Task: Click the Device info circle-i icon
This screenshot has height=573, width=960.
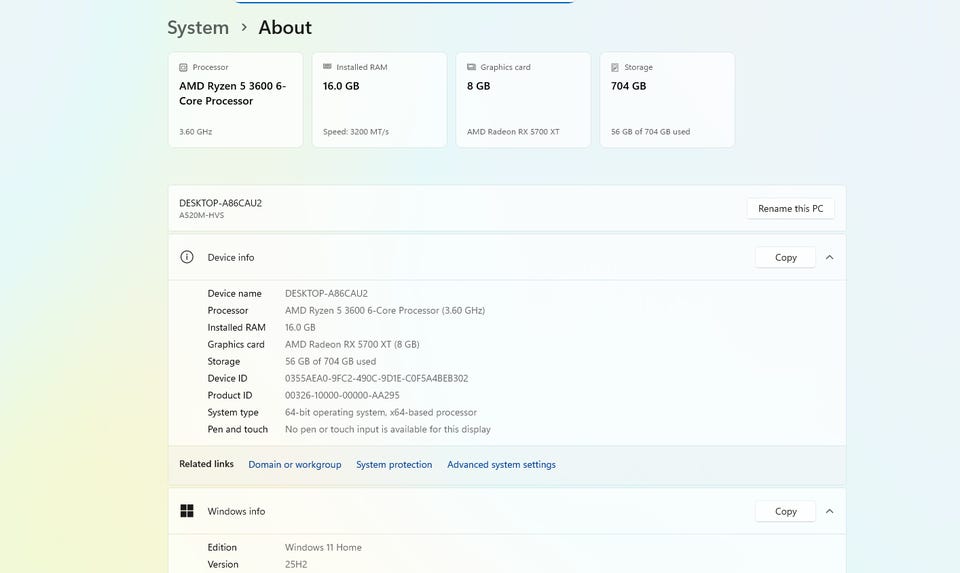Action: (187, 257)
